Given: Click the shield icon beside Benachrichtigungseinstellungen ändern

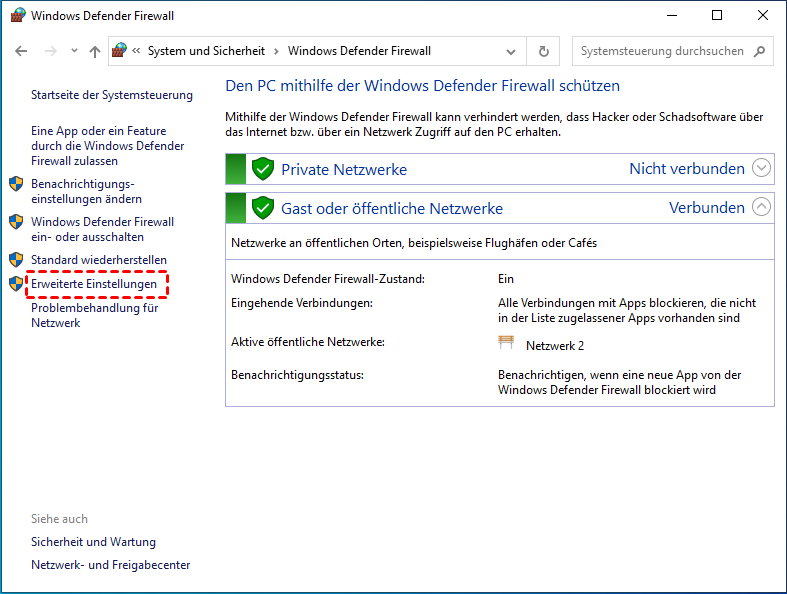Looking at the screenshot, I should tap(16, 184).
